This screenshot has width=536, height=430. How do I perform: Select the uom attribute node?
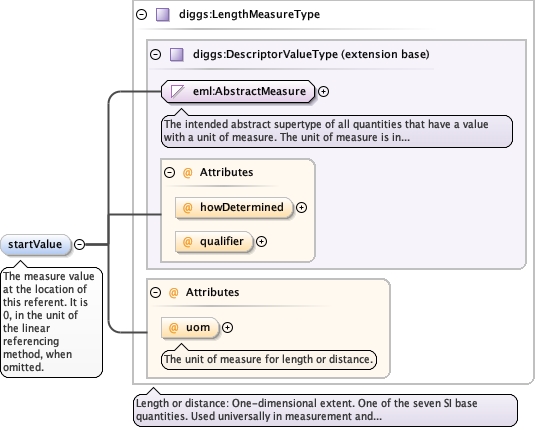pos(190,327)
